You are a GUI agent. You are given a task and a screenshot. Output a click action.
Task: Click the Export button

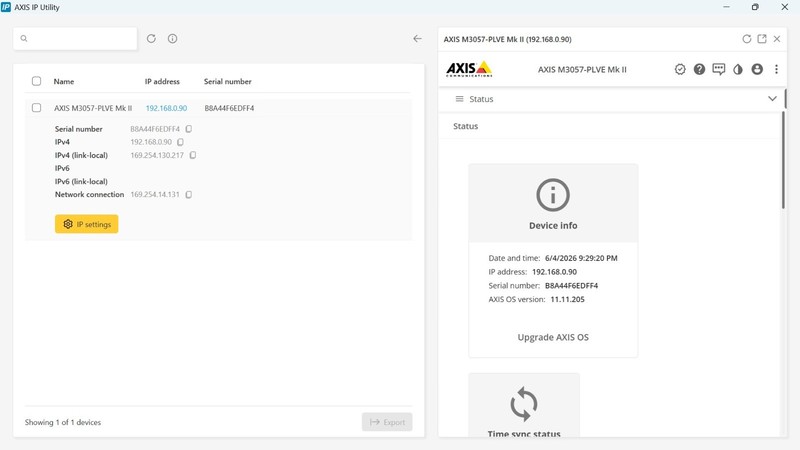[x=387, y=422]
